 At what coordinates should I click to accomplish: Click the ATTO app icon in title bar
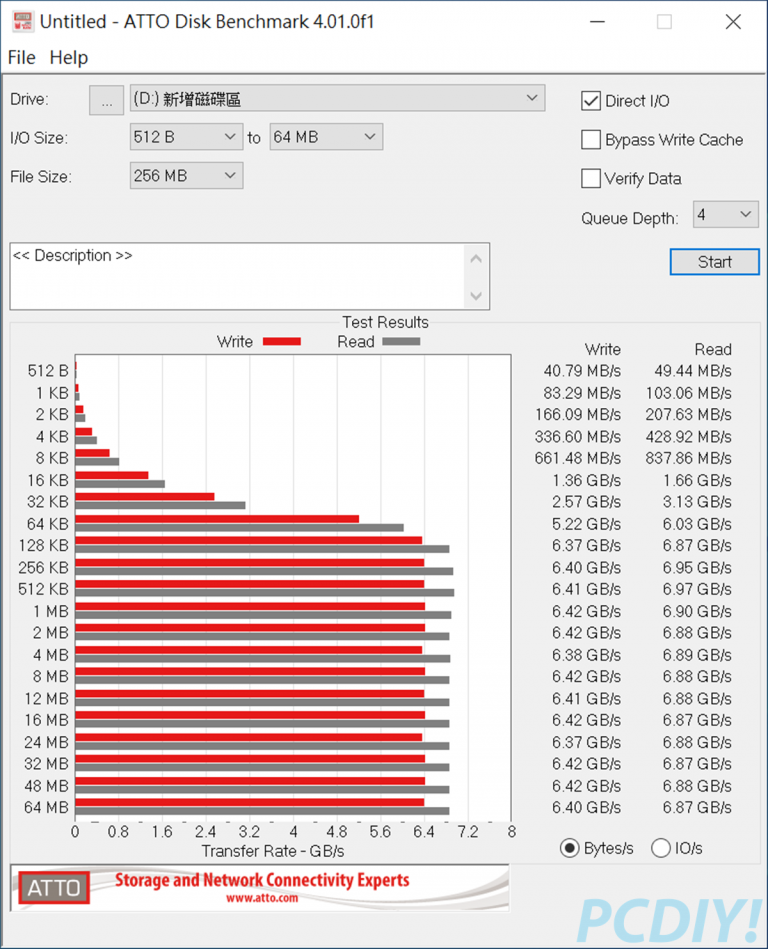(22, 22)
